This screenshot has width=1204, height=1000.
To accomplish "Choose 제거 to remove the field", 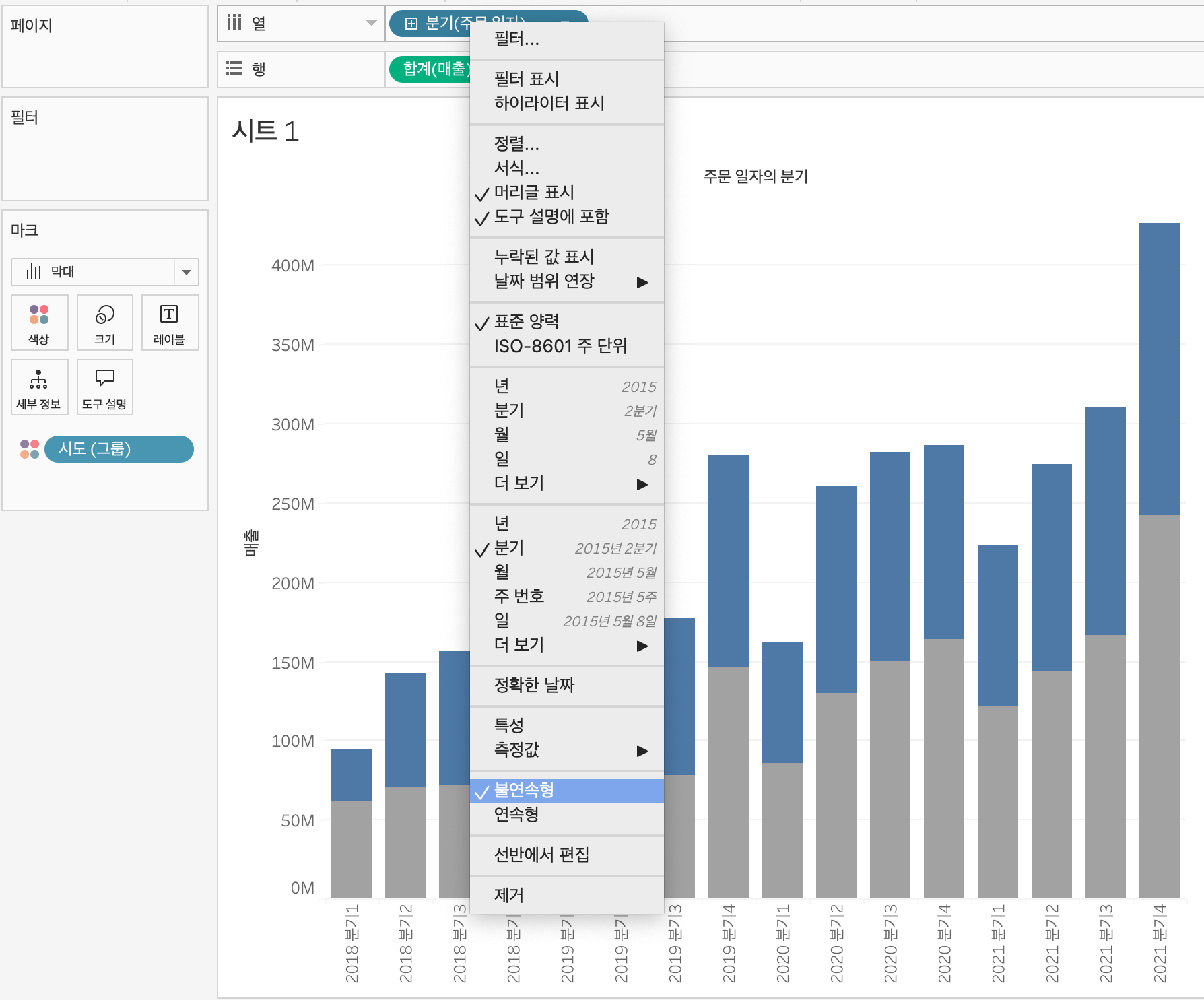I will (567, 896).
